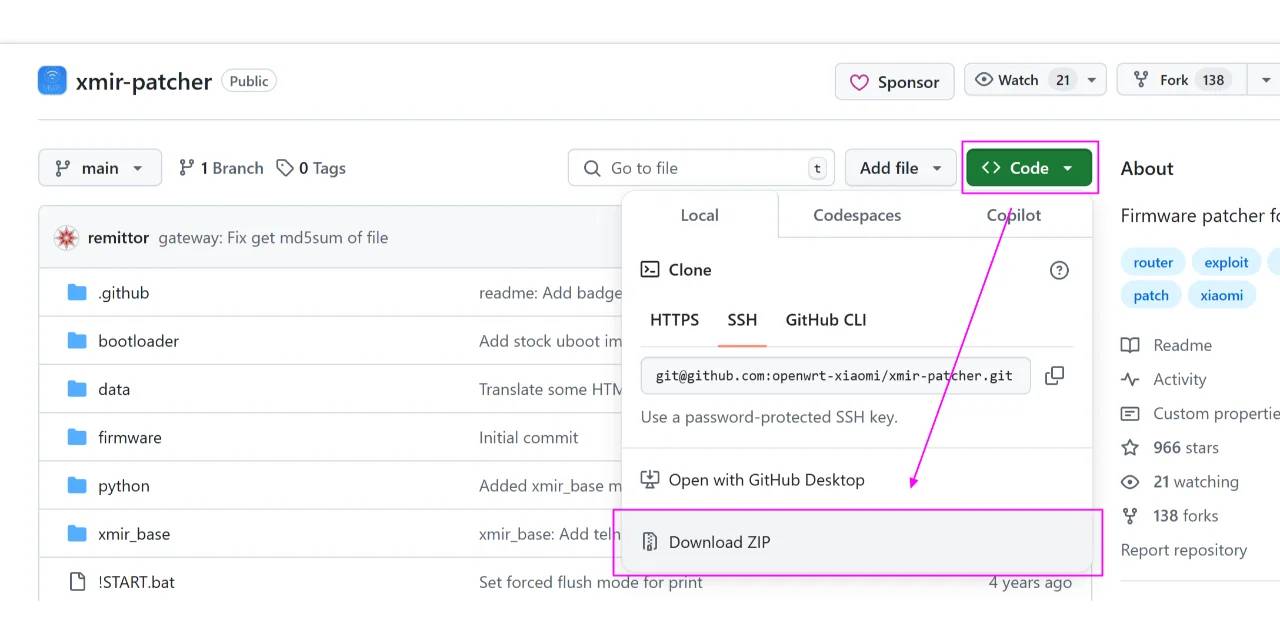Open the .github folder
Viewport: 1280px width, 640px height.
click(x=124, y=293)
